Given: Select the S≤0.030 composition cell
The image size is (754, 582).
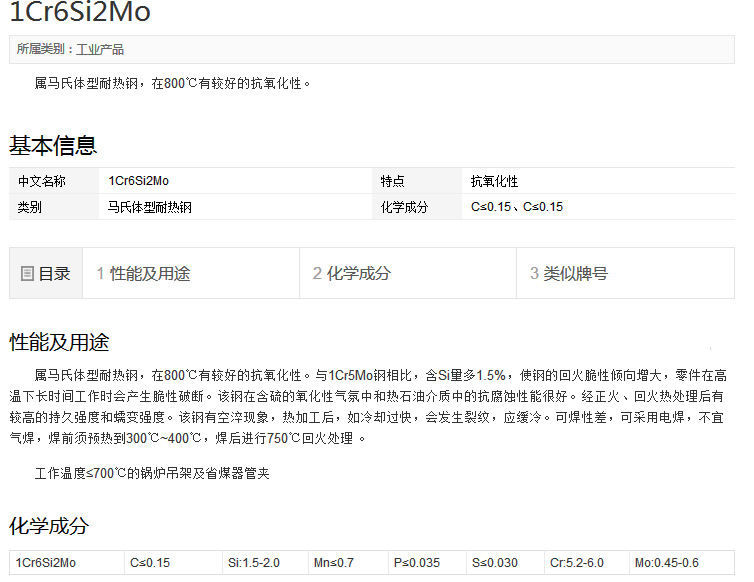Looking at the screenshot, I should [x=495, y=563].
